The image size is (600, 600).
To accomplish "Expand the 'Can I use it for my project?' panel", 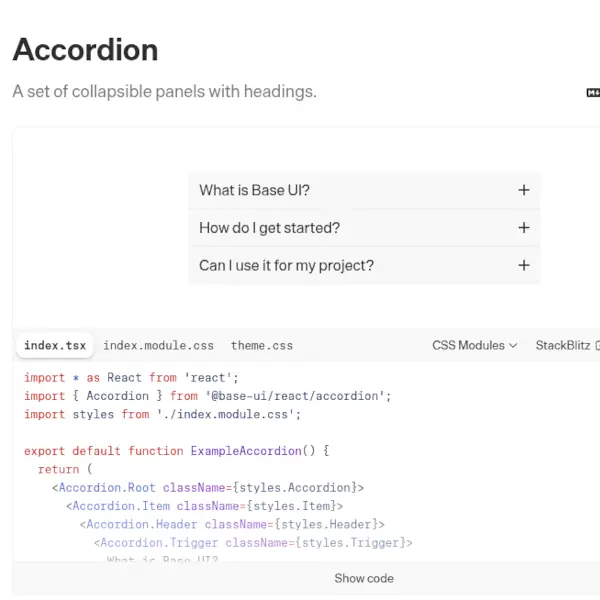I will click(286, 265).
